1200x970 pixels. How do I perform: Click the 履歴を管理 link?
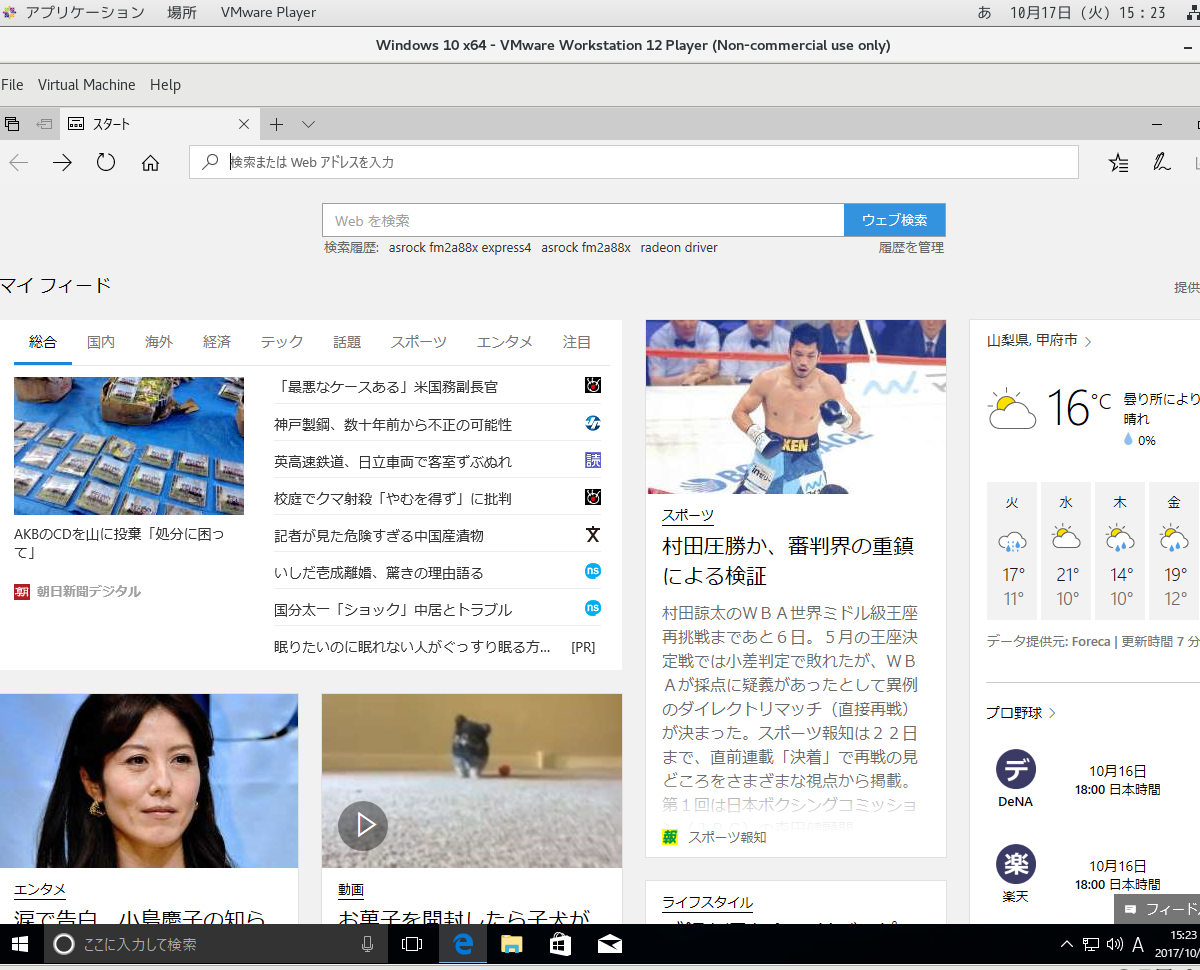click(x=911, y=248)
